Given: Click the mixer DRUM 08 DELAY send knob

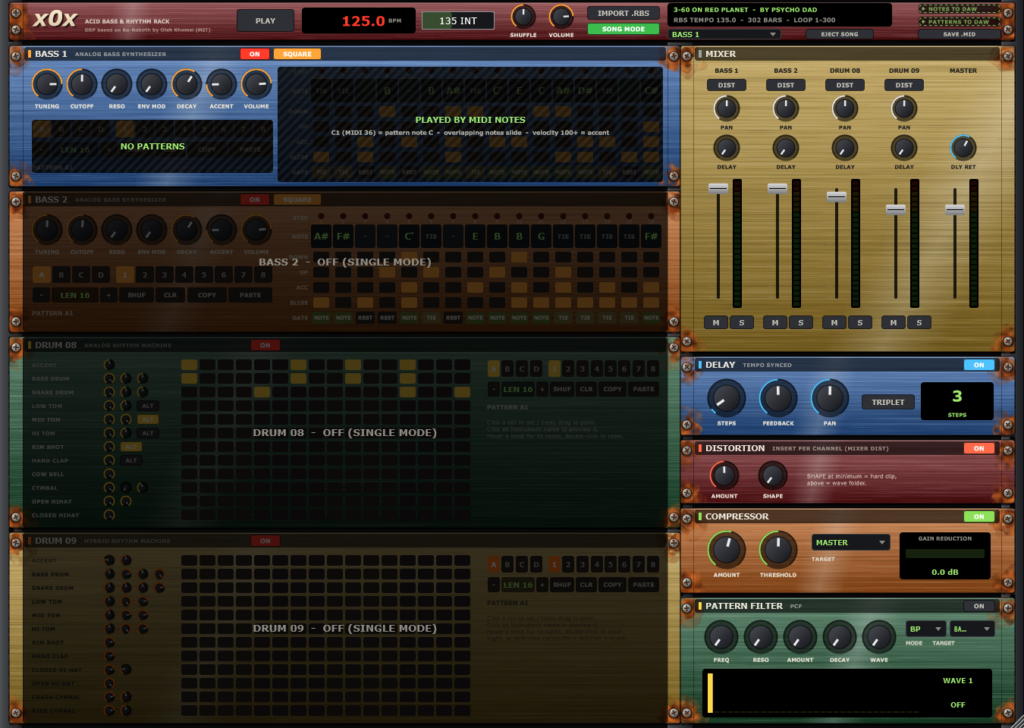Looking at the screenshot, I should tap(844, 148).
